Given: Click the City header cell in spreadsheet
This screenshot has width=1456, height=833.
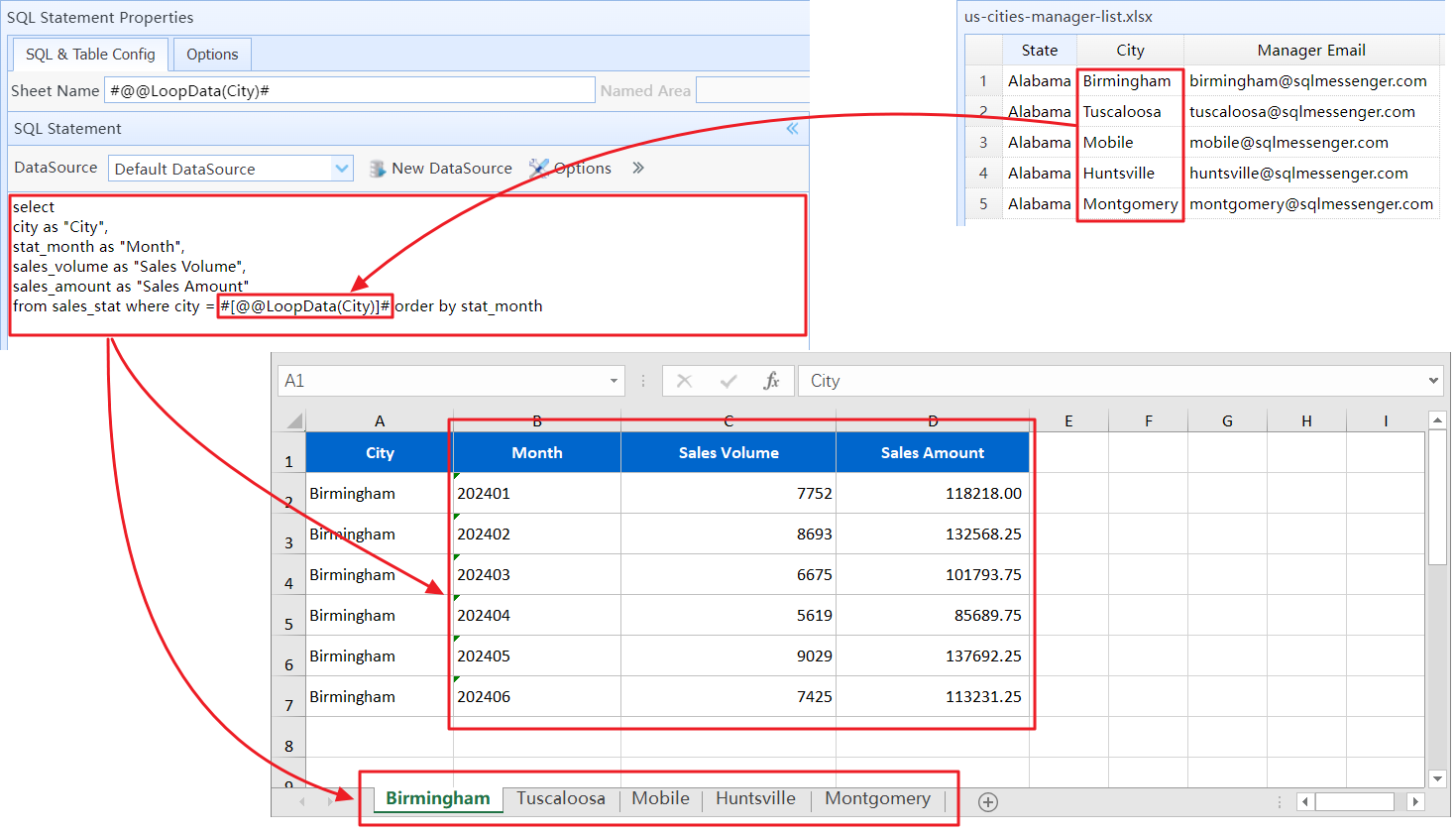Looking at the screenshot, I should [380, 452].
